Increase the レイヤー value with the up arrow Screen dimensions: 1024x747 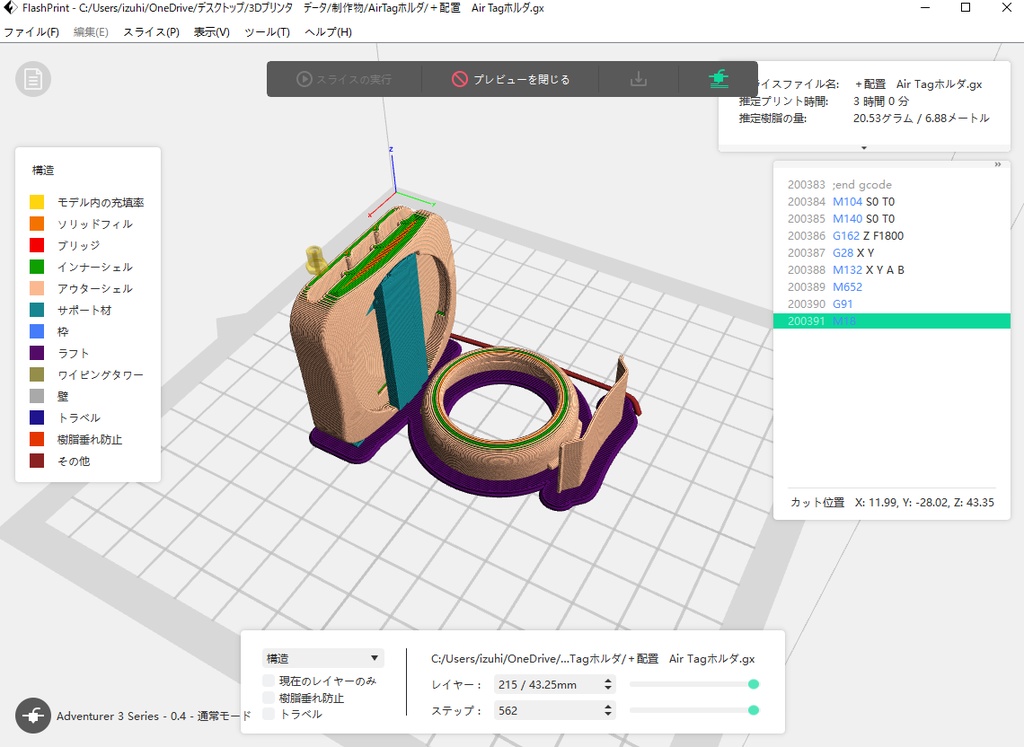(608, 680)
